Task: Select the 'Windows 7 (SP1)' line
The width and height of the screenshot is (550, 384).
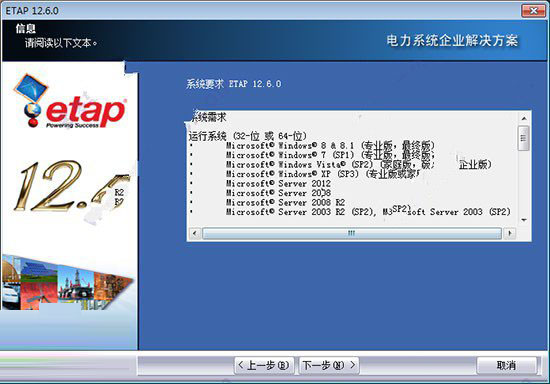Action: [330, 155]
